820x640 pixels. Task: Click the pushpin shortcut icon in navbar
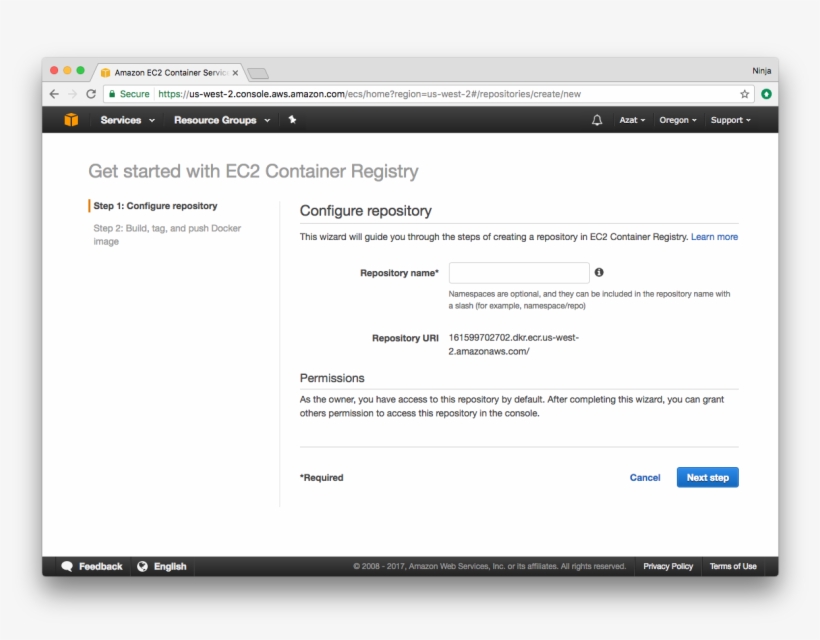coord(290,119)
